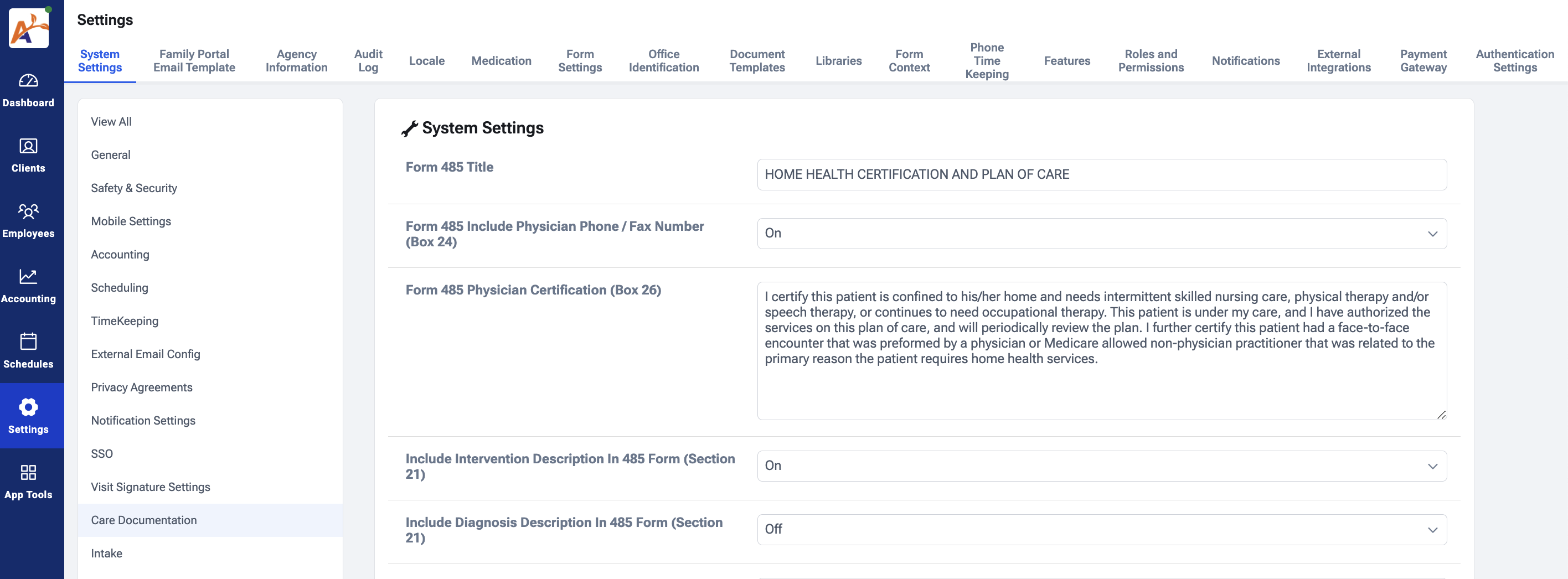This screenshot has width=1568, height=579.
Task: Click the Form 485 Title field
Action: 1101,175
